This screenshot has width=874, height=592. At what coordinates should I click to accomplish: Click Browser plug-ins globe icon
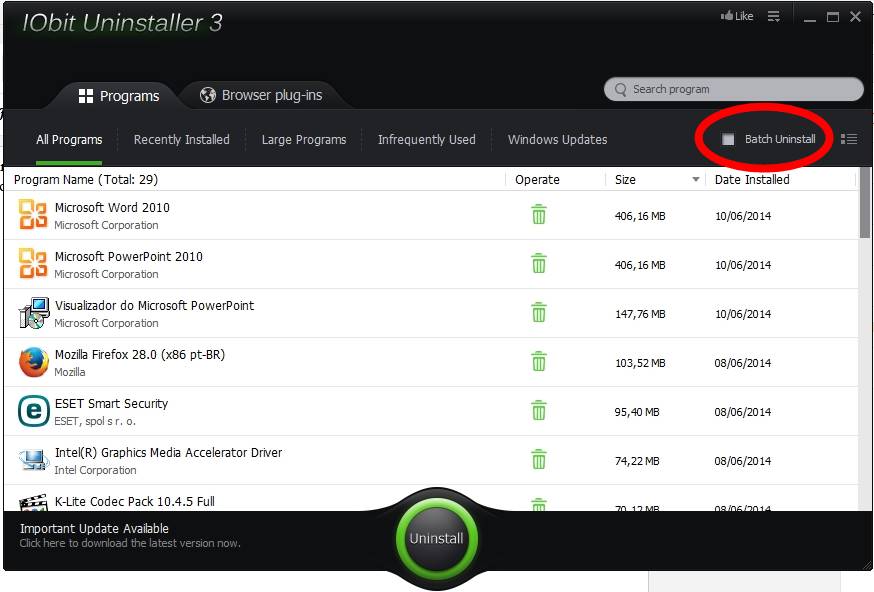click(x=208, y=95)
